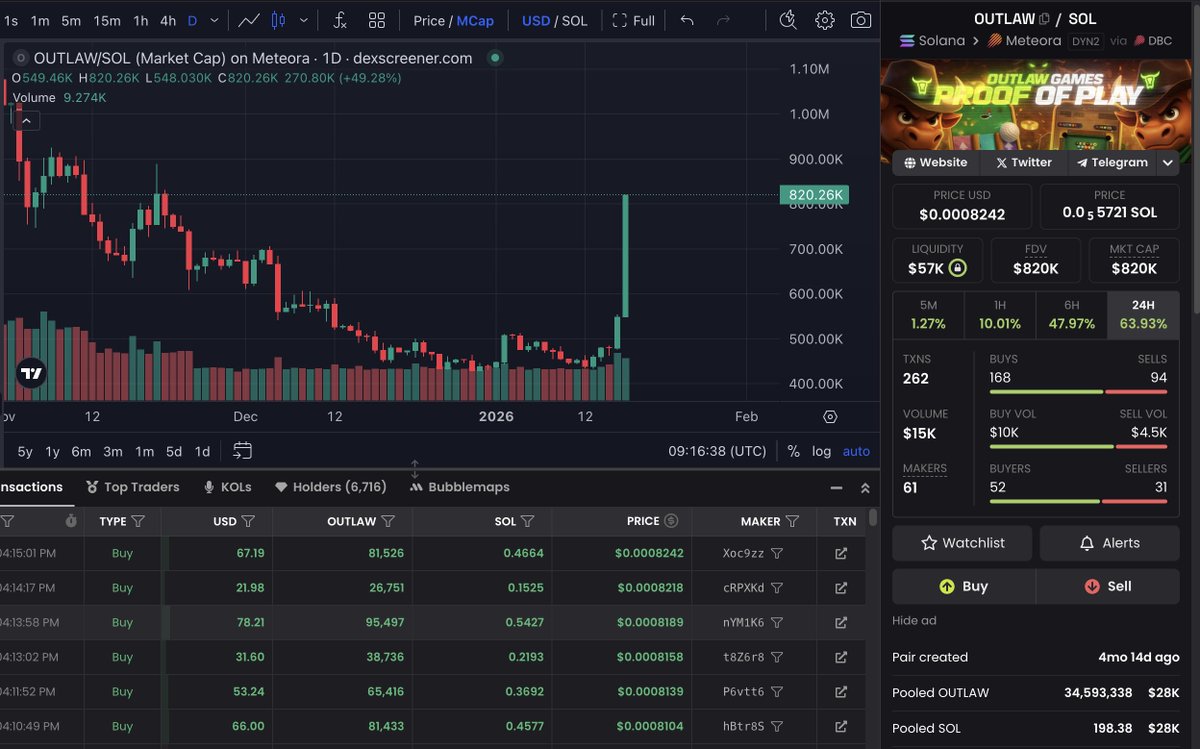1200x749 pixels.
Task: Open the OUTLAW column filter
Action: point(388,521)
